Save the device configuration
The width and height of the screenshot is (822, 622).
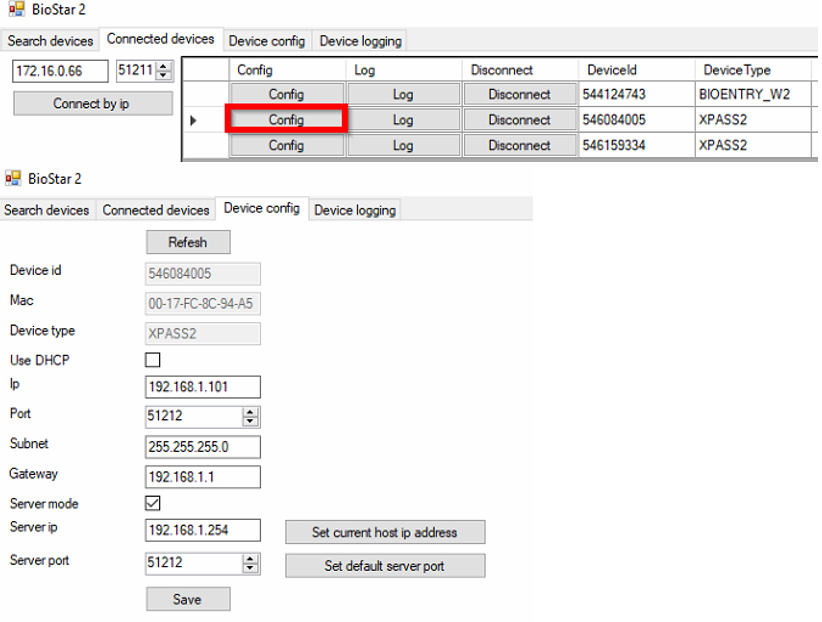(x=187, y=599)
